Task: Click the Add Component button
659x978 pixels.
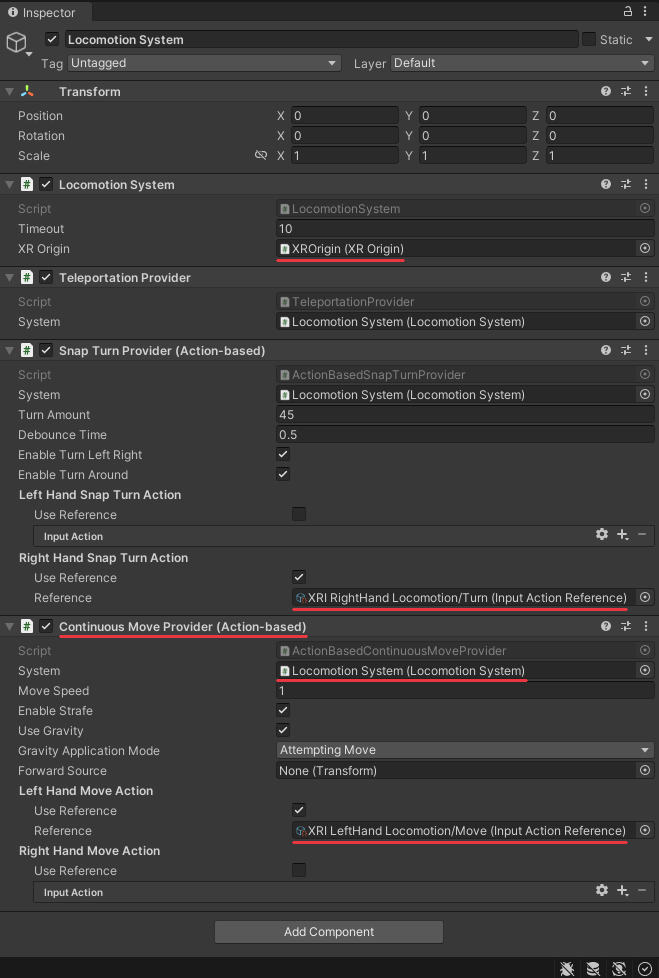Action: pyautogui.click(x=329, y=932)
